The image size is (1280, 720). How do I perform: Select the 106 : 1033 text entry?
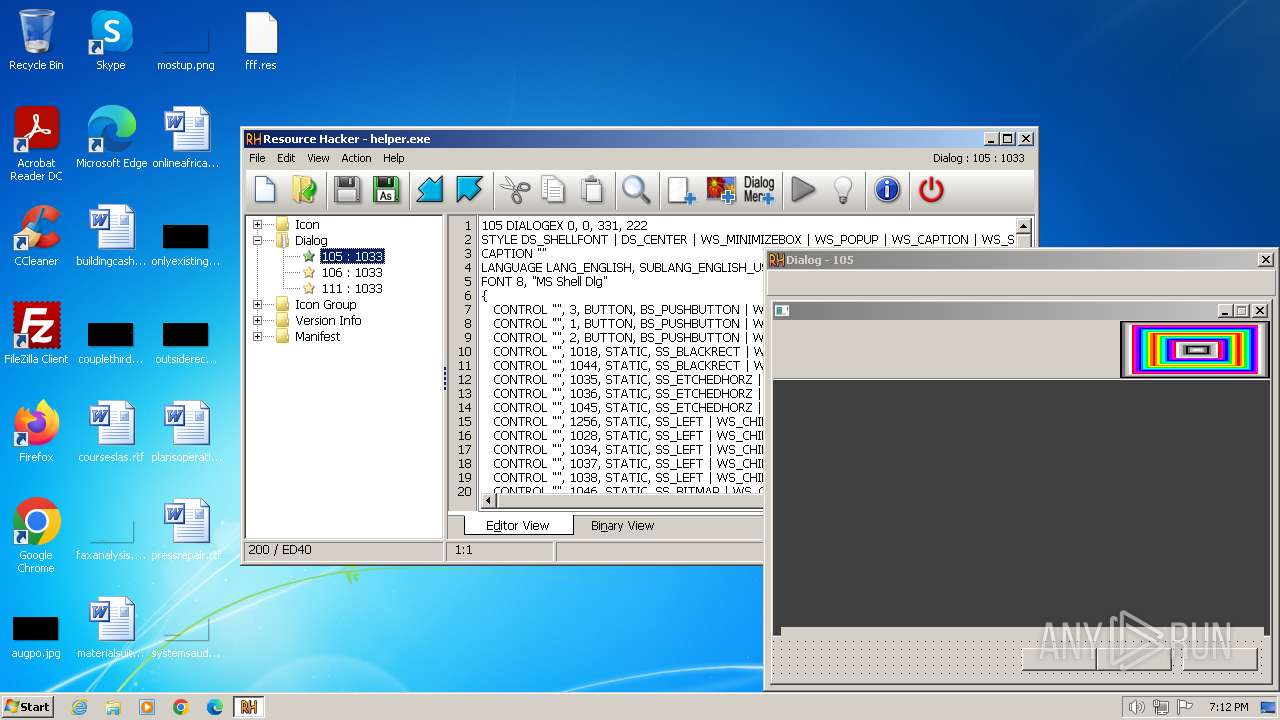pos(352,272)
